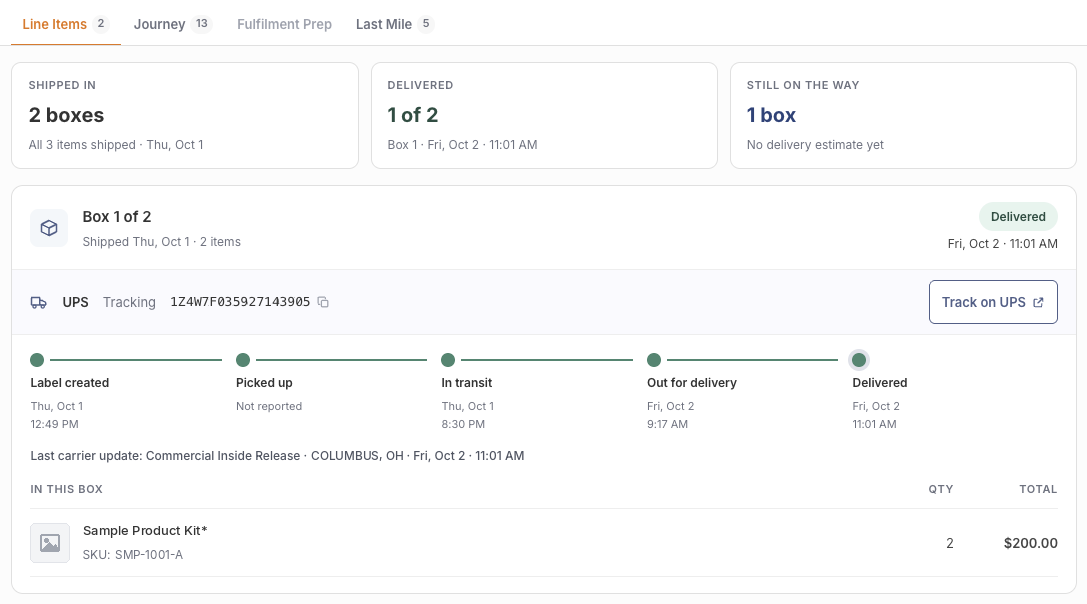The width and height of the screenshot is (1087, 604).
Task: Open the Line Items tab
Action: click(66, 24)
